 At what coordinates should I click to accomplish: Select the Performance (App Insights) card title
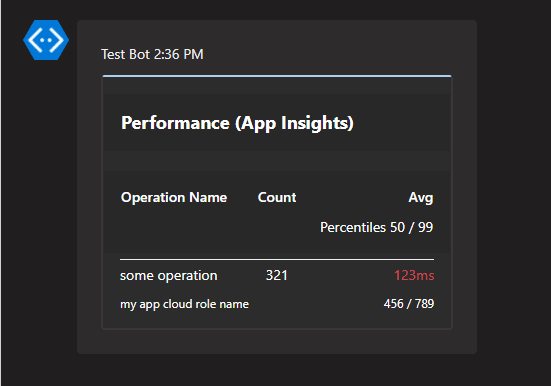[237, 123]
